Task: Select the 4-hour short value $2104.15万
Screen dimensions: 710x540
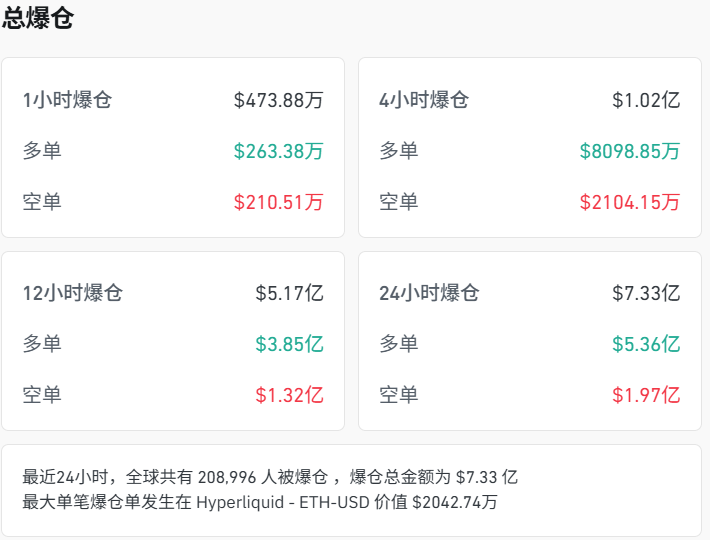Action: [x=630, y=202]
